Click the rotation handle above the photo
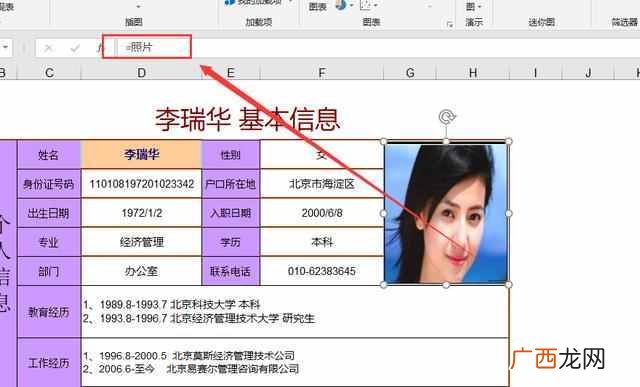The height and width of the screenshot is (387, 640). pyautogui.click(x=447, y=117)
